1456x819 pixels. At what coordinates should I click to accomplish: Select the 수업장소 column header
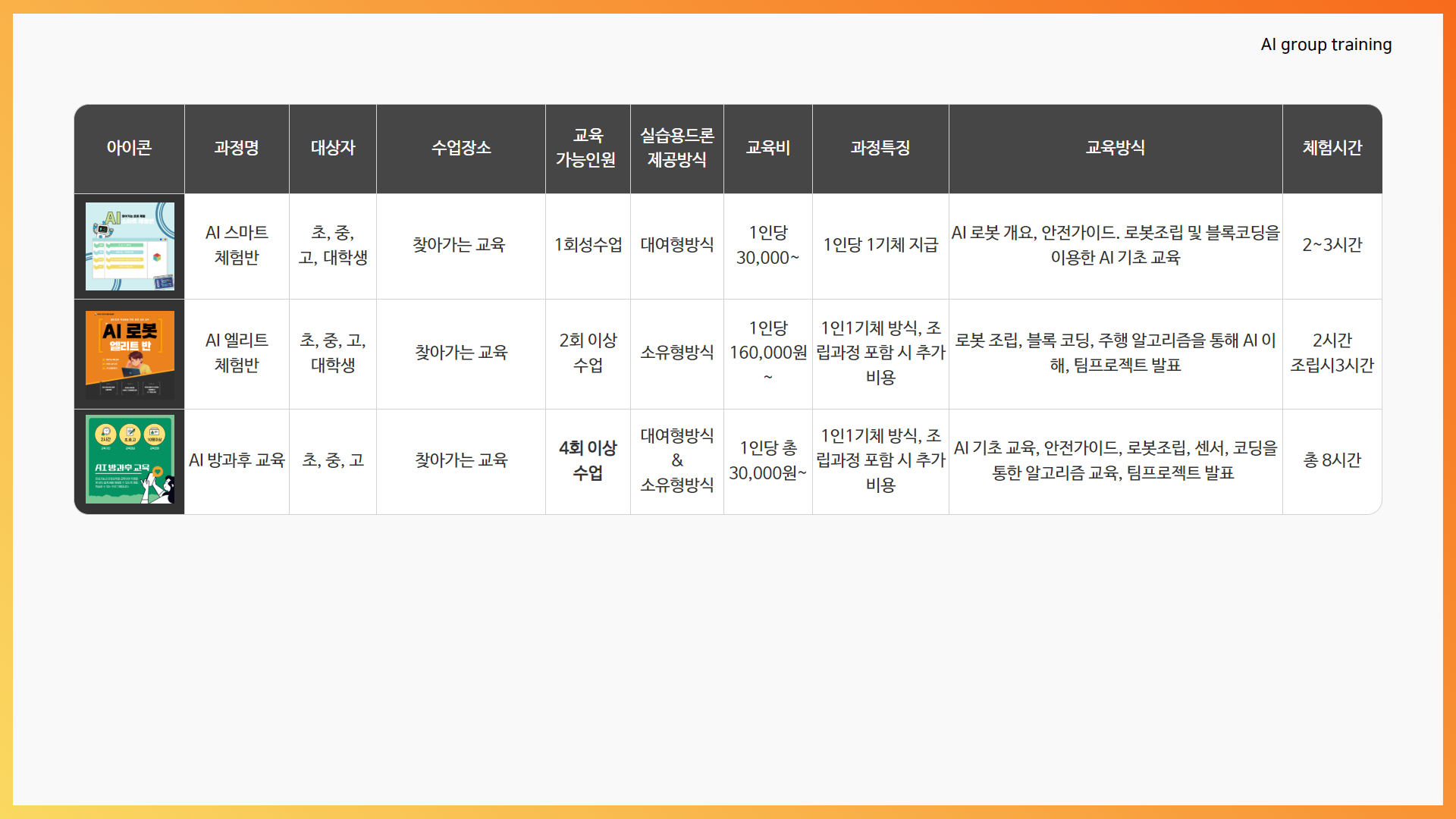click(461, 149)
